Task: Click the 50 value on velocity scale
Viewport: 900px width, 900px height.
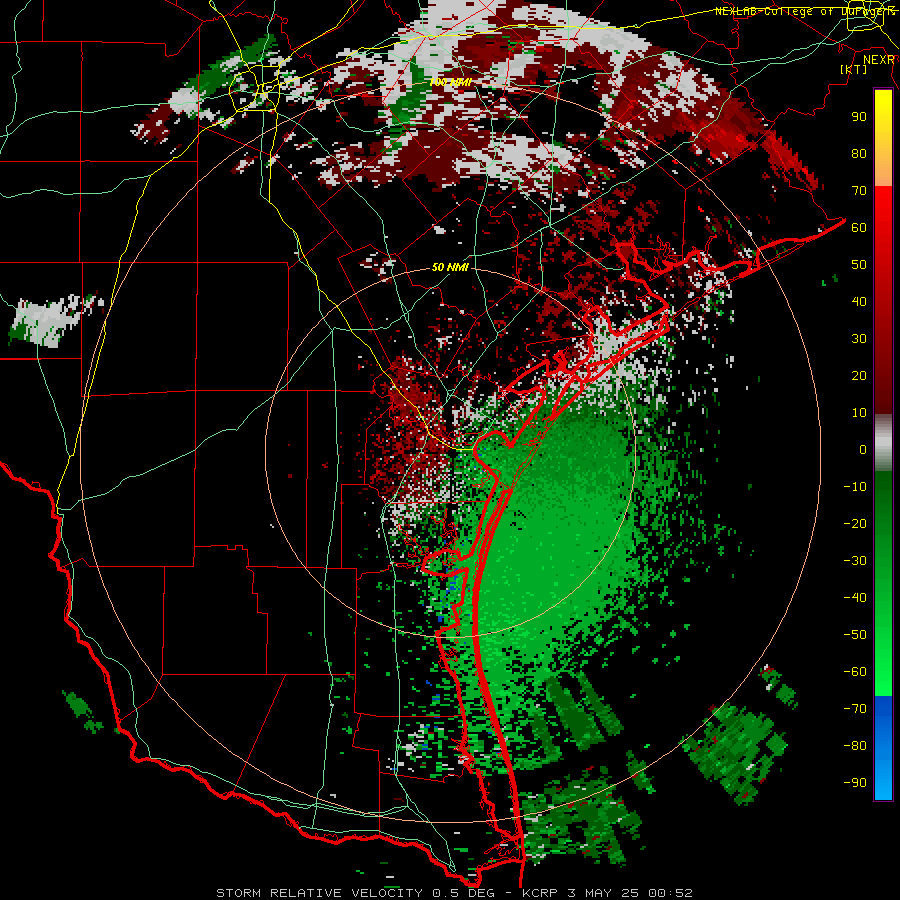Action: click(859, 265)
